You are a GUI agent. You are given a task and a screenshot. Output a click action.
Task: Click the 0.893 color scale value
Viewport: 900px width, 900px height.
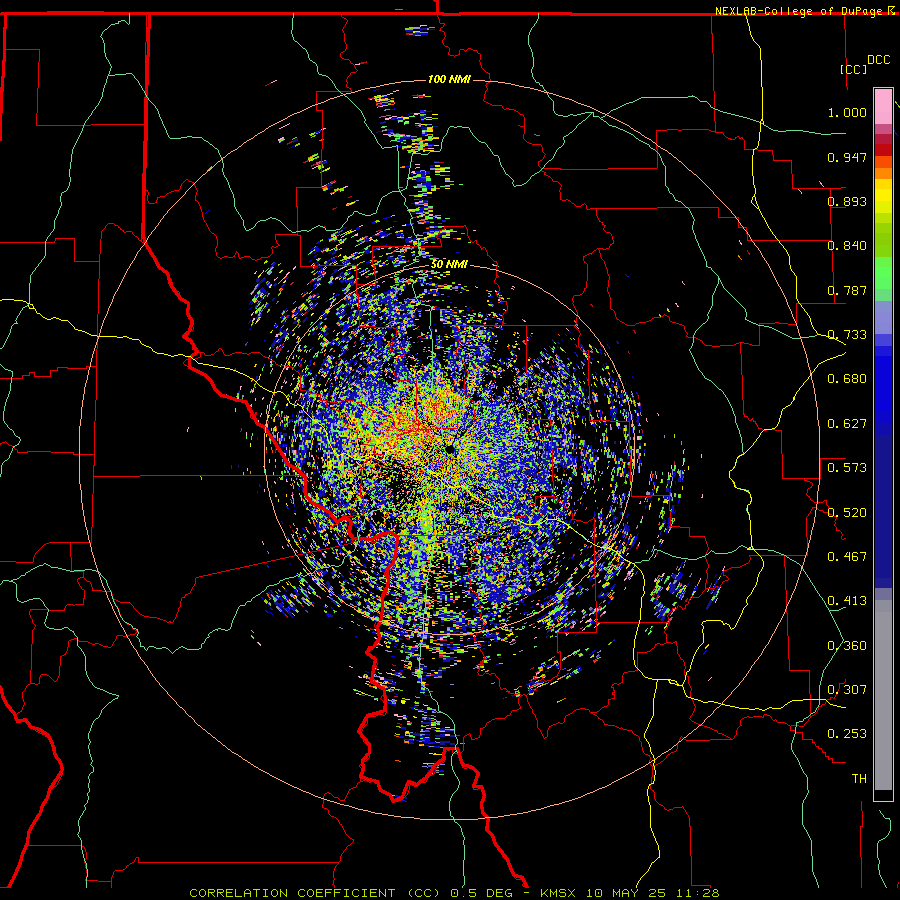pos(847,201)
